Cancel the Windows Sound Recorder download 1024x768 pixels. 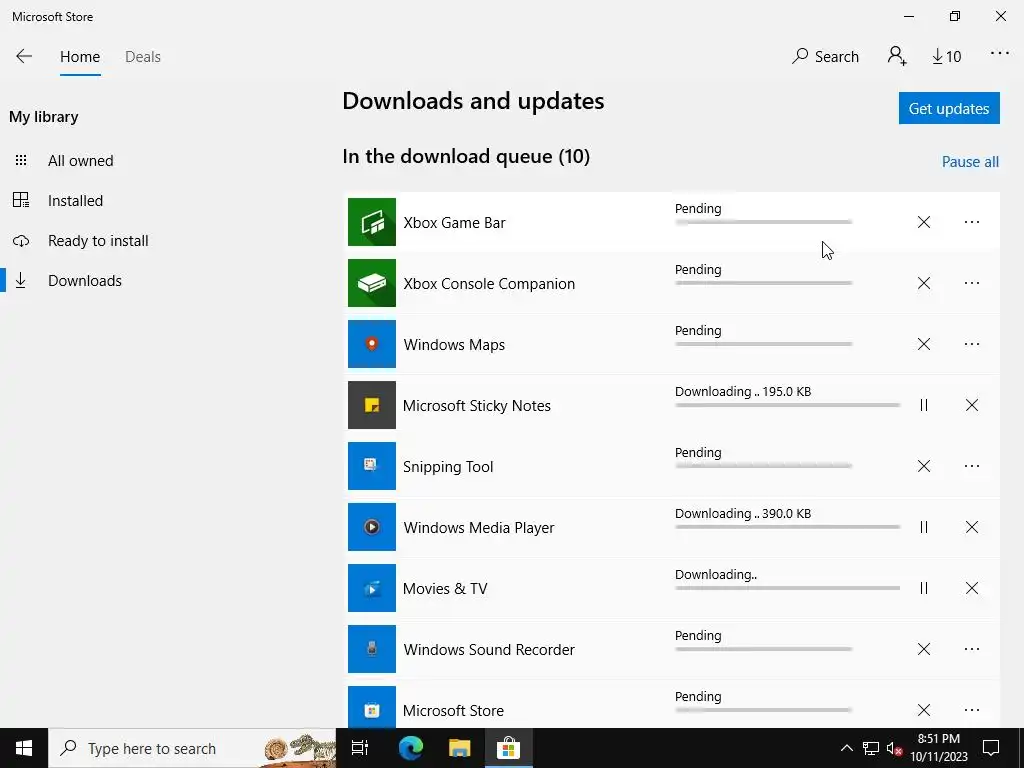(x=923, y=649)
